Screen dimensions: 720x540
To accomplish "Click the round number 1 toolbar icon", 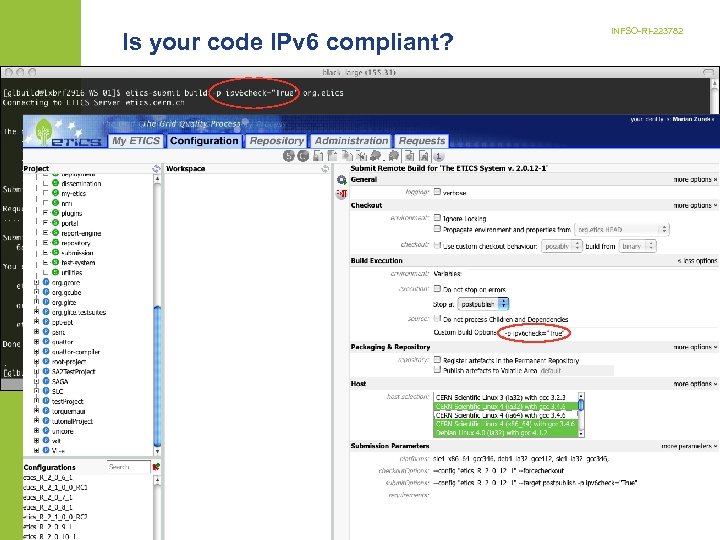I will [x=439, y=157].
